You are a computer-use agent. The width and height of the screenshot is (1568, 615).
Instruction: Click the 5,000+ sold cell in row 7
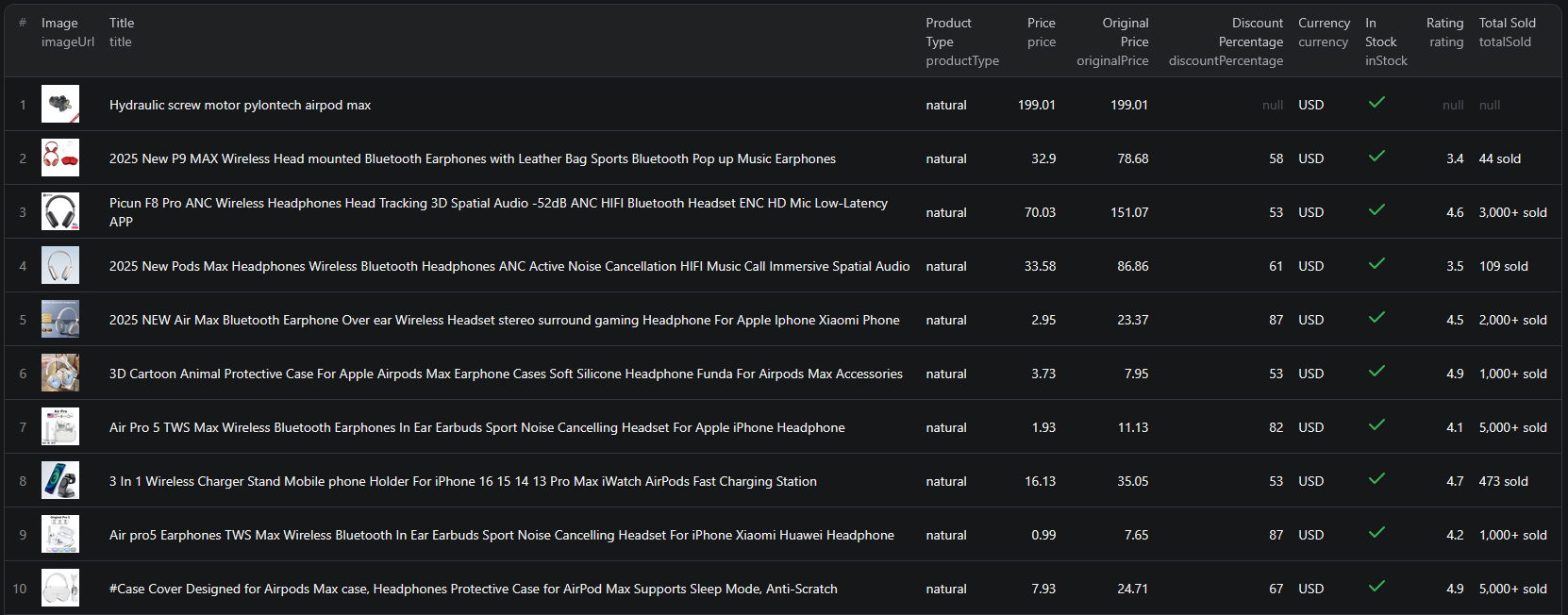1512,428
